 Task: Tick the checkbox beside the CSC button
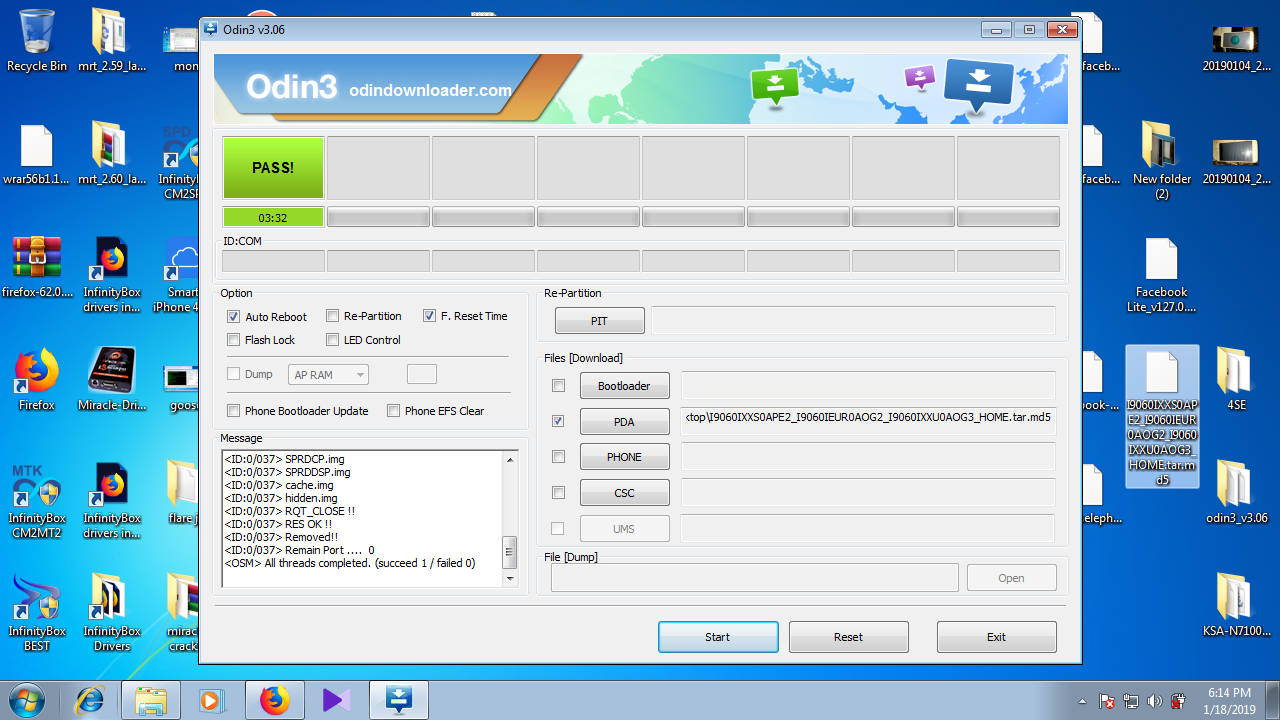point(558,493)
